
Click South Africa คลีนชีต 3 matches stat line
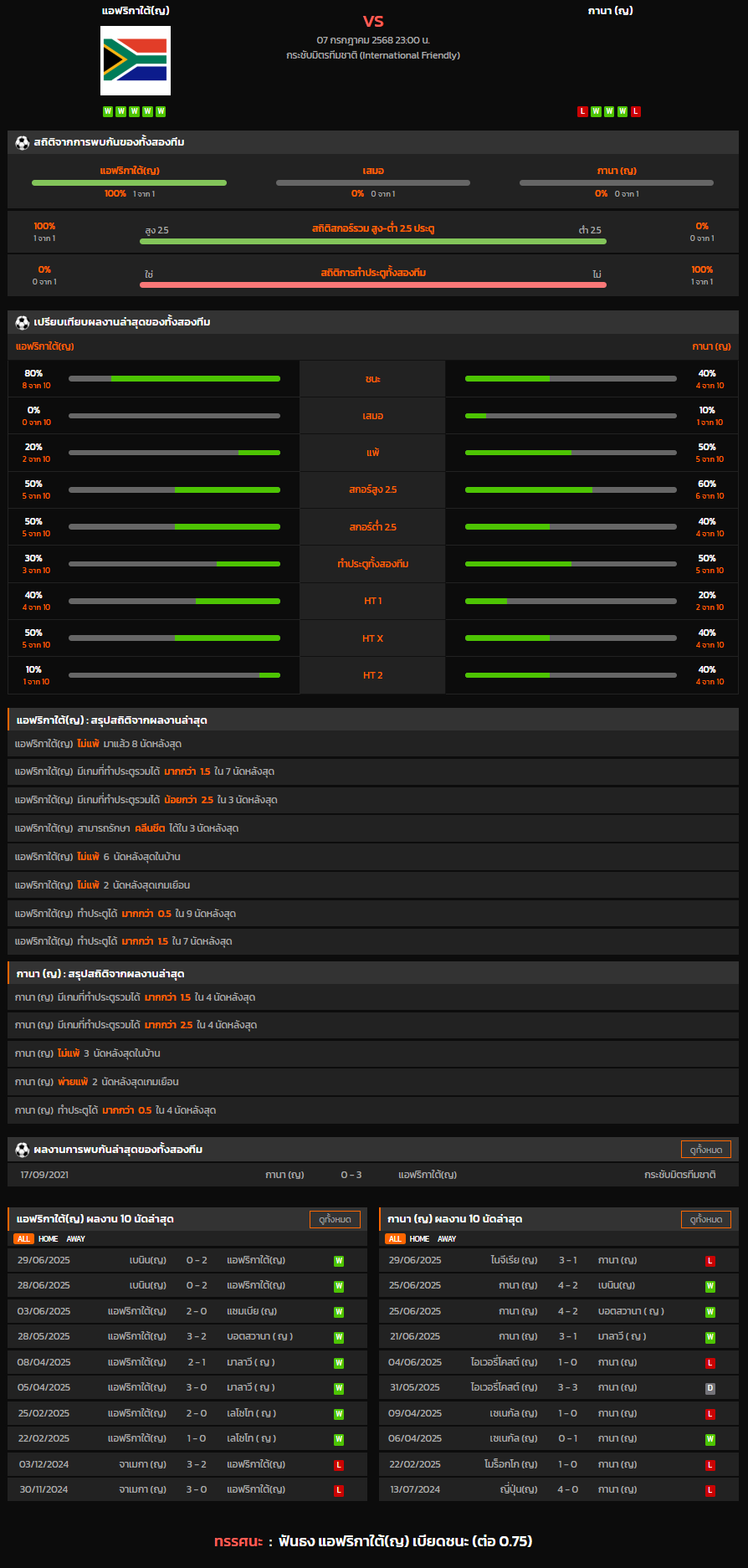click(x=373, y=828)
